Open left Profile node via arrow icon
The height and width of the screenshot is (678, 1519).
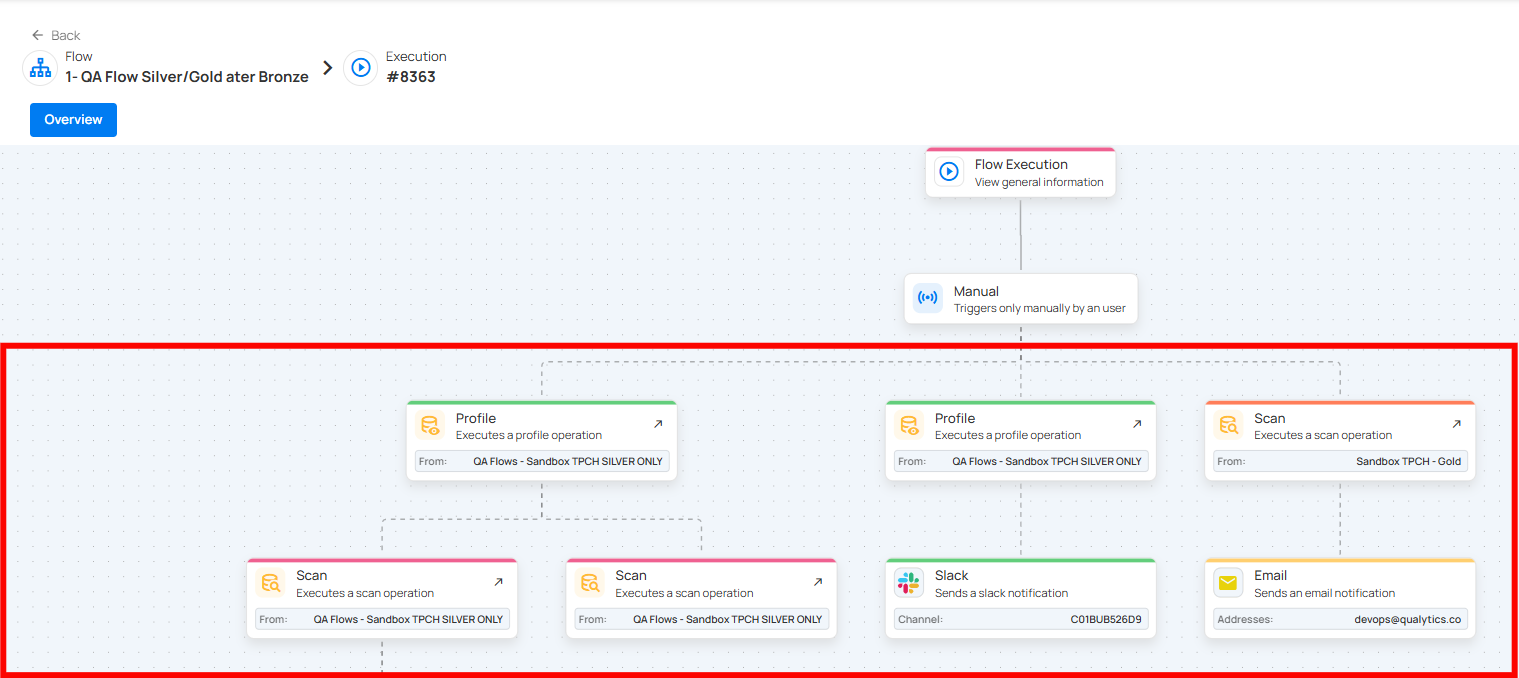click(x=658, y=424)
